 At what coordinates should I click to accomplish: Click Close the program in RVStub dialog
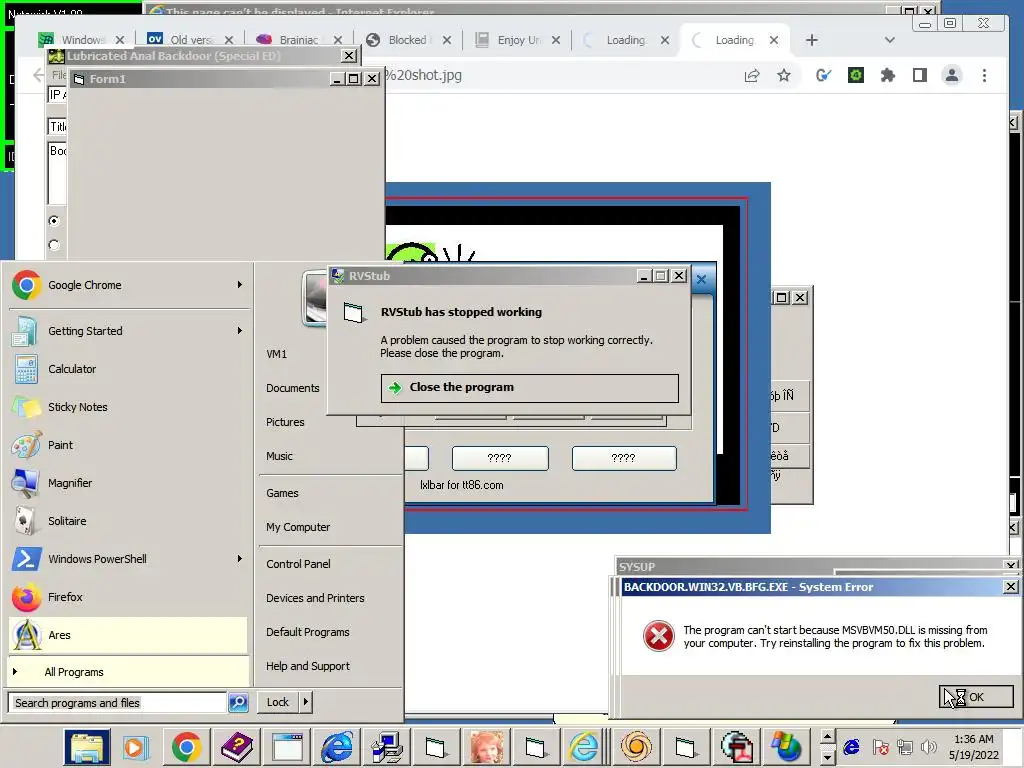pyautogui.click(x=530, y=387)
